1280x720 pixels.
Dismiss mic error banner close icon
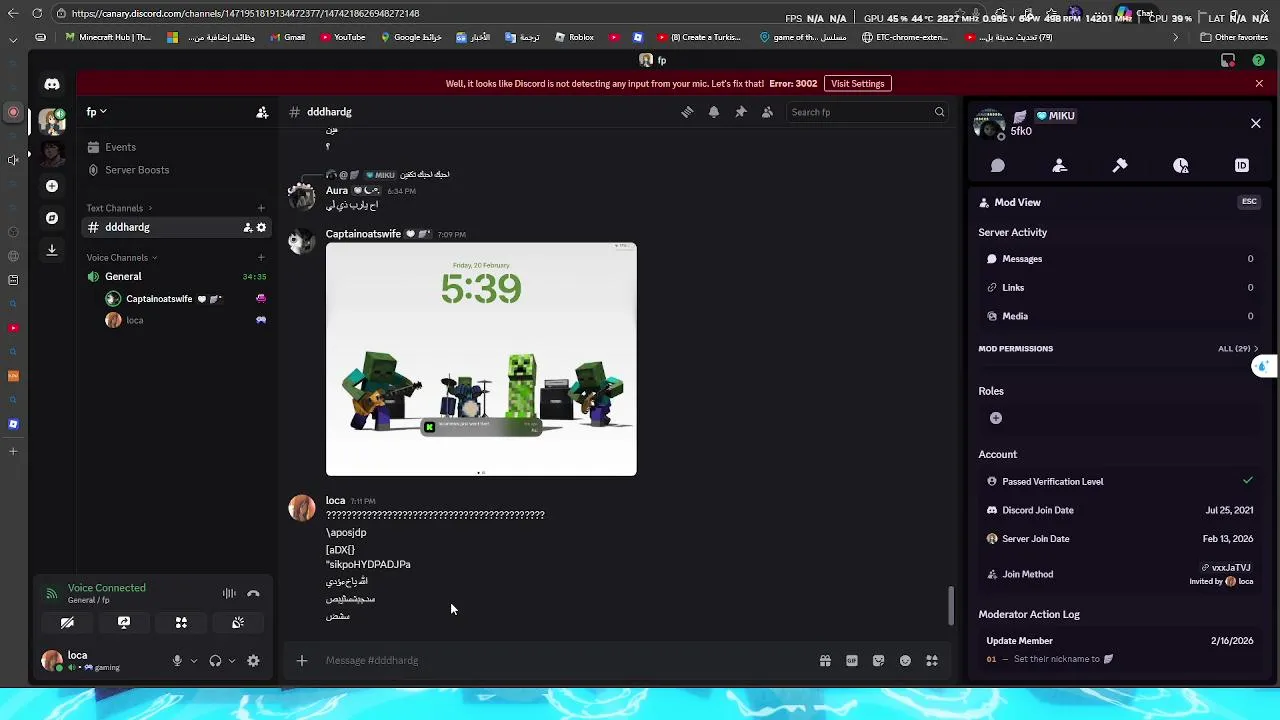[1259, 84]
